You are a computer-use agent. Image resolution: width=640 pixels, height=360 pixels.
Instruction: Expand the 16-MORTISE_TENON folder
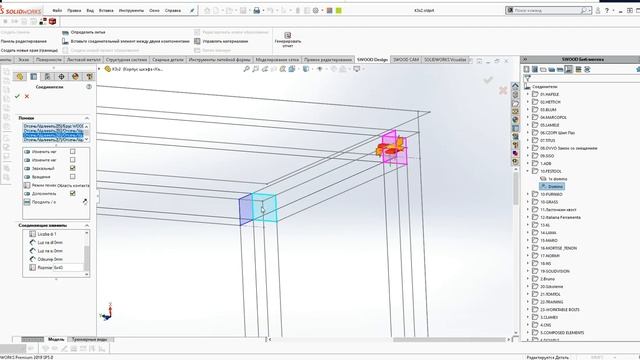click(x=528, y=248)
